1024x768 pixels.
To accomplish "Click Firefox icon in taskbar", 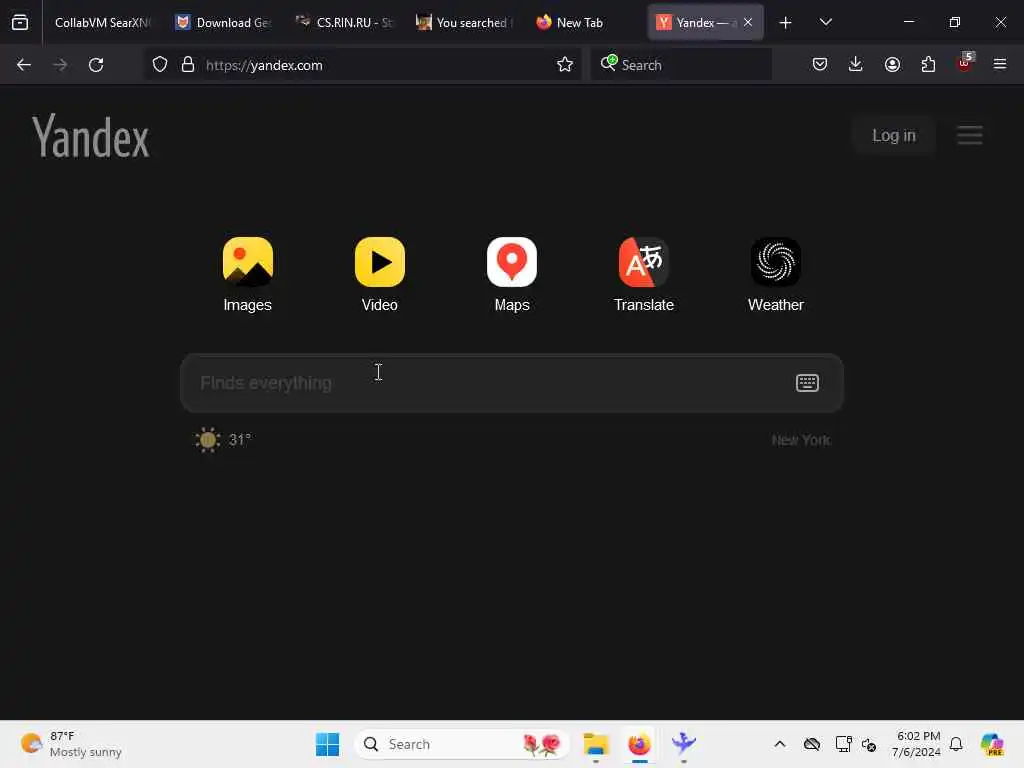I will click(x=639, y=744).
